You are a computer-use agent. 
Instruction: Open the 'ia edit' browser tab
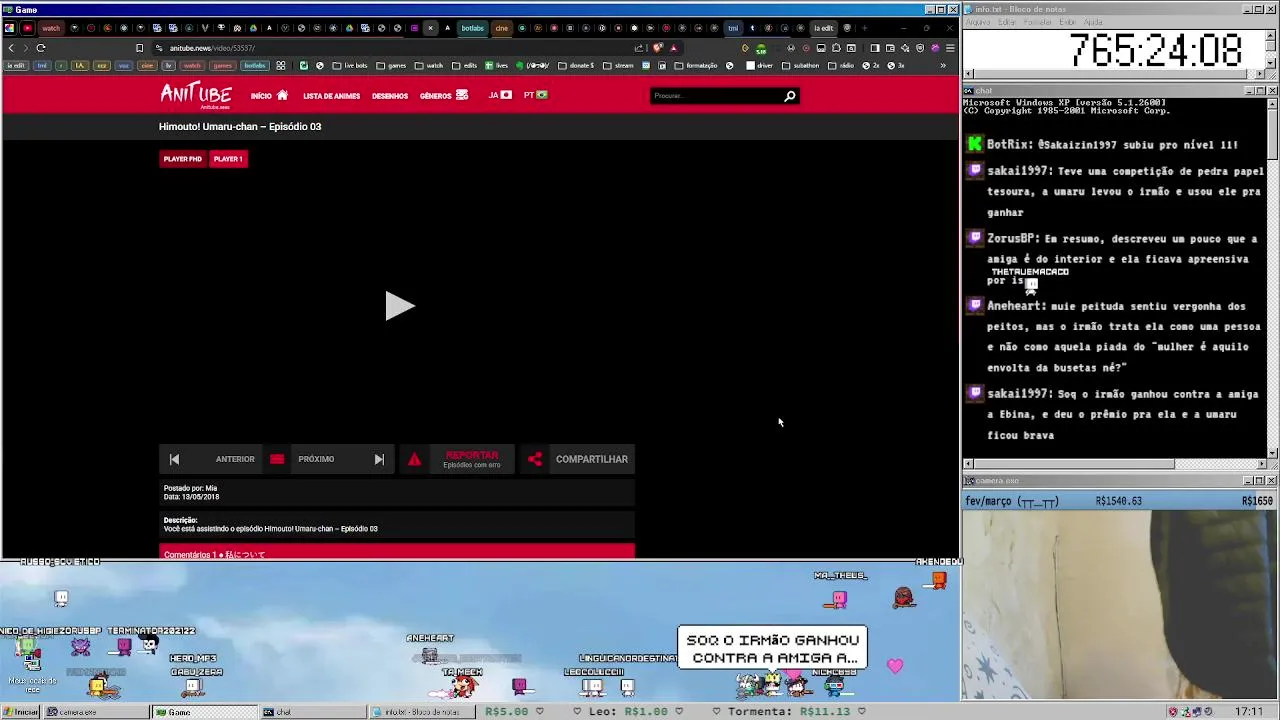pos(822,28)
